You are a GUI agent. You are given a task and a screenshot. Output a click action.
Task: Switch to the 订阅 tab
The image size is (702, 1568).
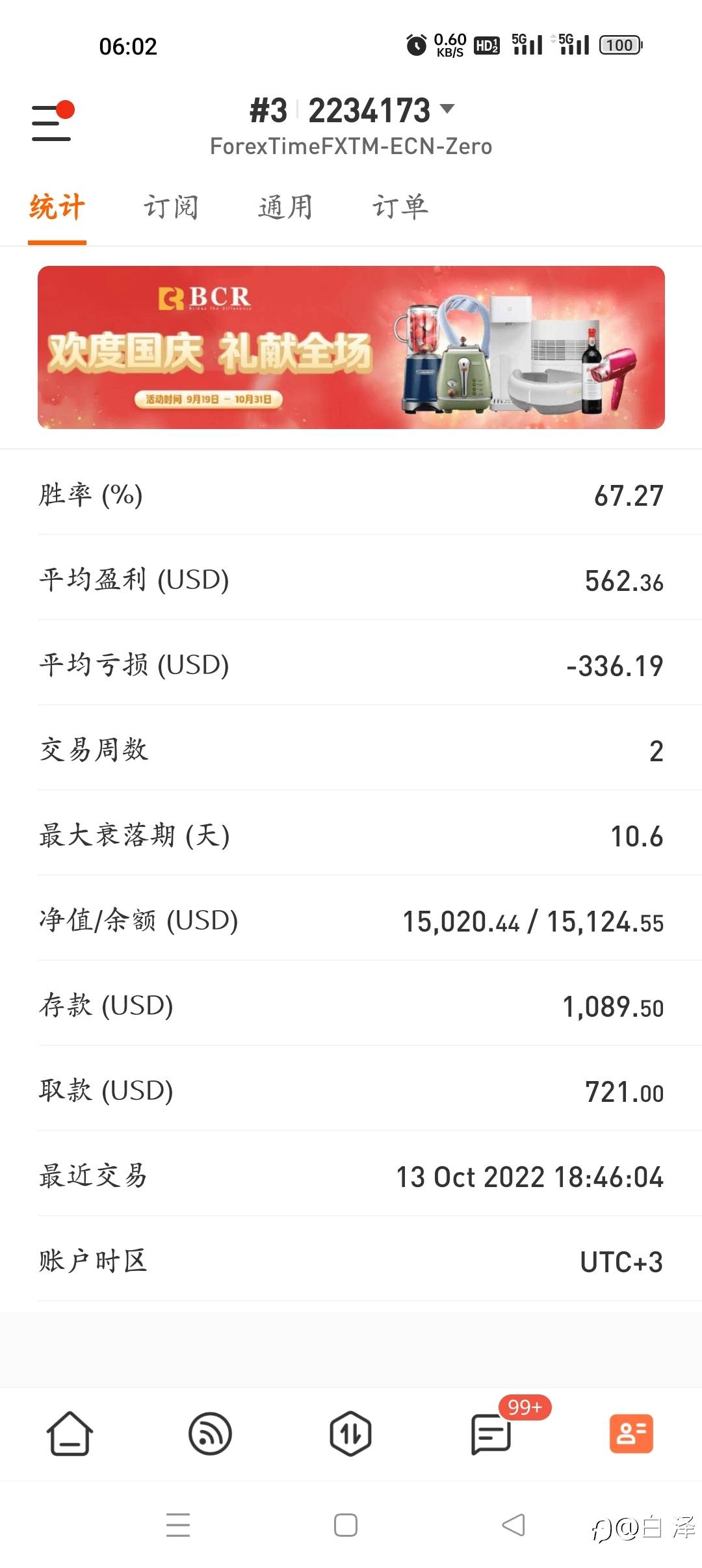tap(171, 208)
